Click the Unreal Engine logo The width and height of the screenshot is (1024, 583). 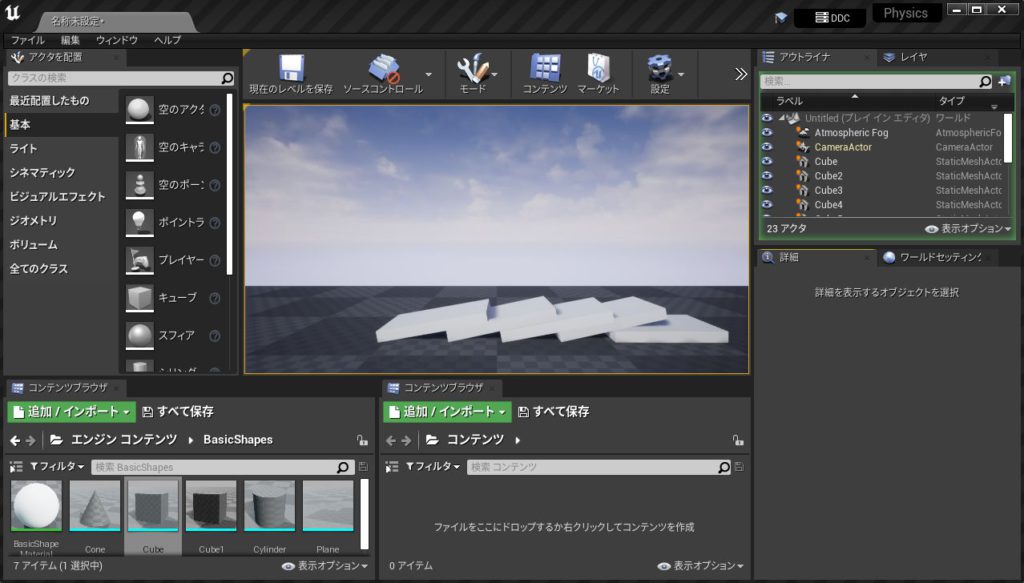12,14
